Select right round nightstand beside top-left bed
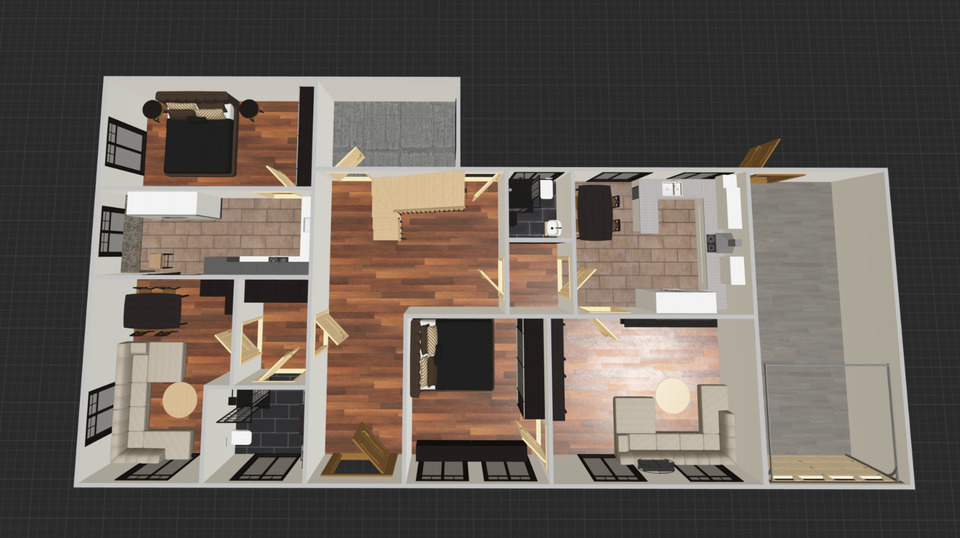960x538 pixels. coord(249,109)
